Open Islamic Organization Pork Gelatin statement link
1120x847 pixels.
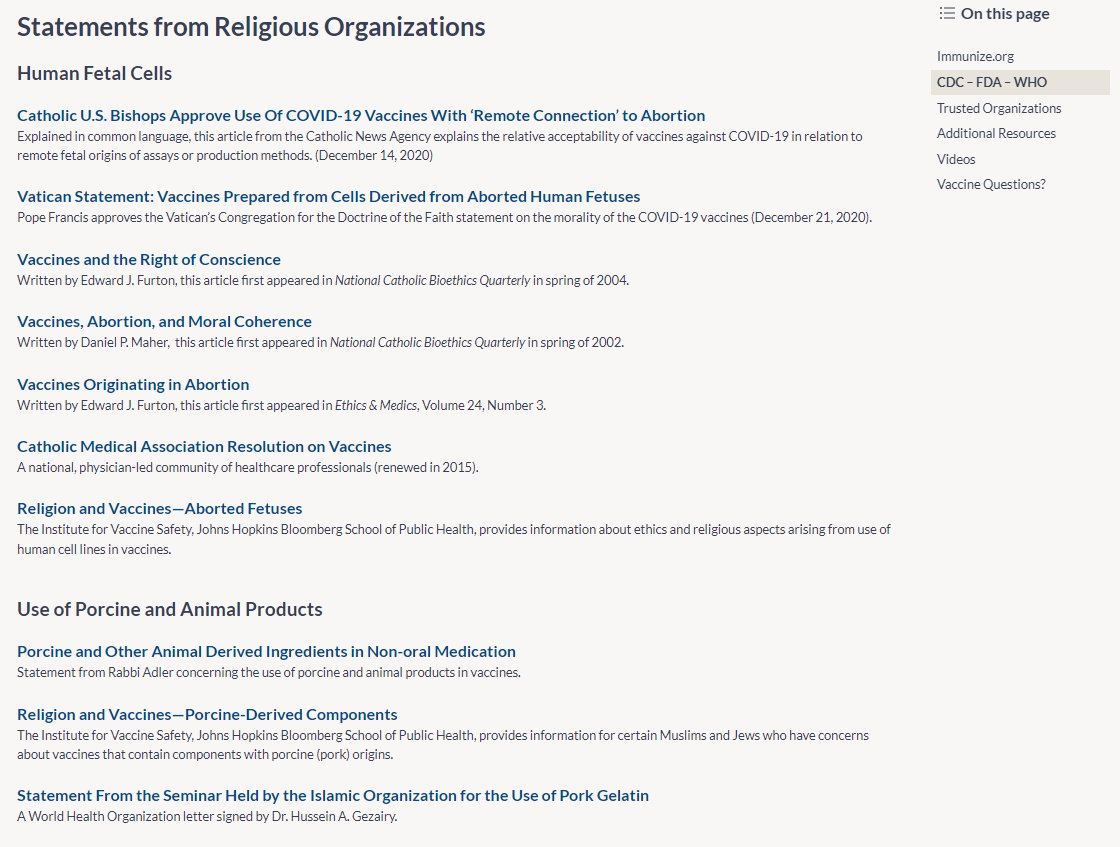[x=333, y=796]
